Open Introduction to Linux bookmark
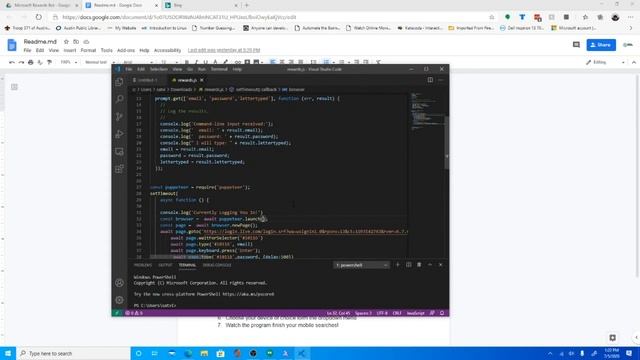640x360 pixels. coord(165,28)
